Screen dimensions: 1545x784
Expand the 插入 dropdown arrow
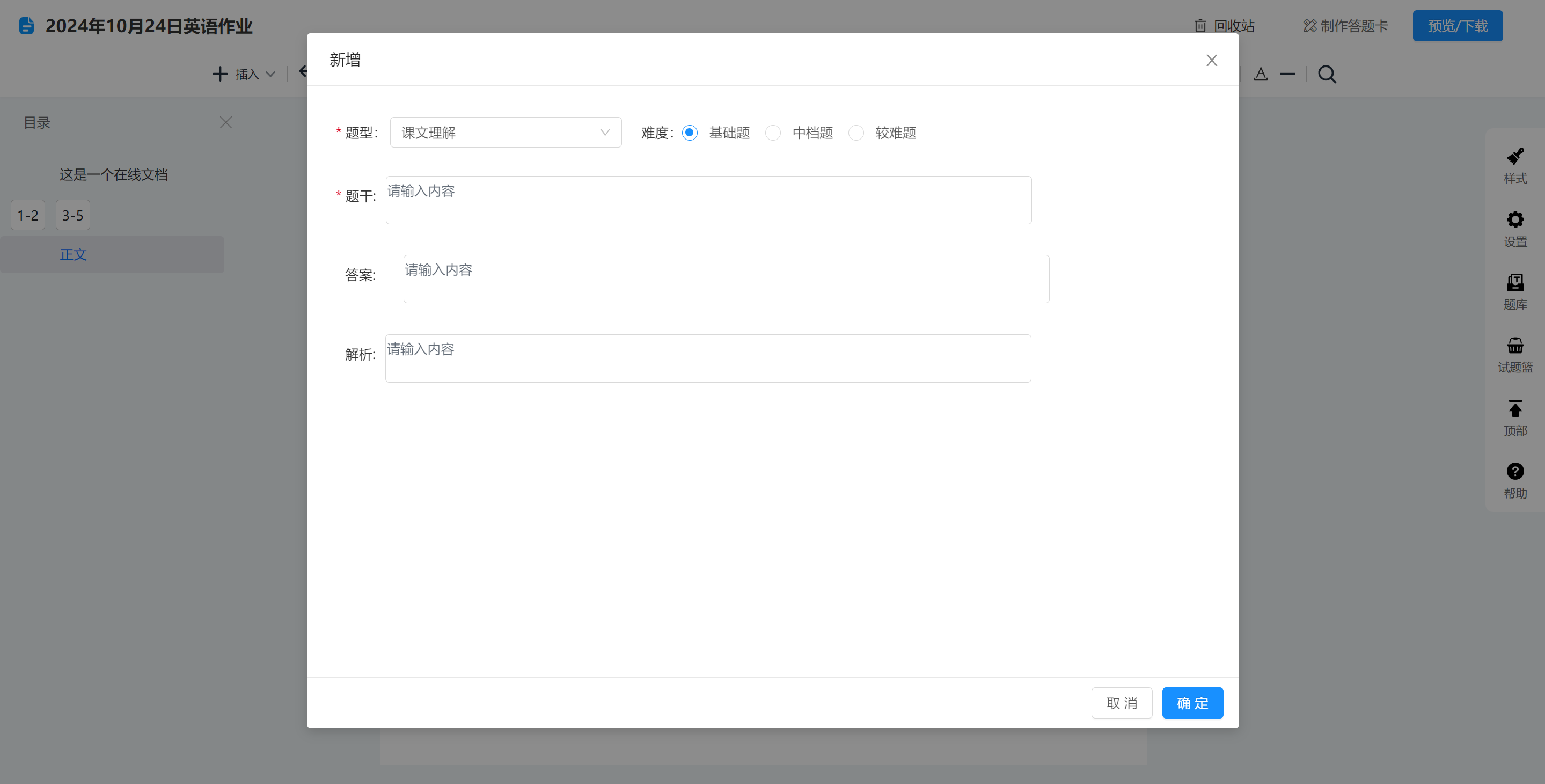tap(270, 75)
